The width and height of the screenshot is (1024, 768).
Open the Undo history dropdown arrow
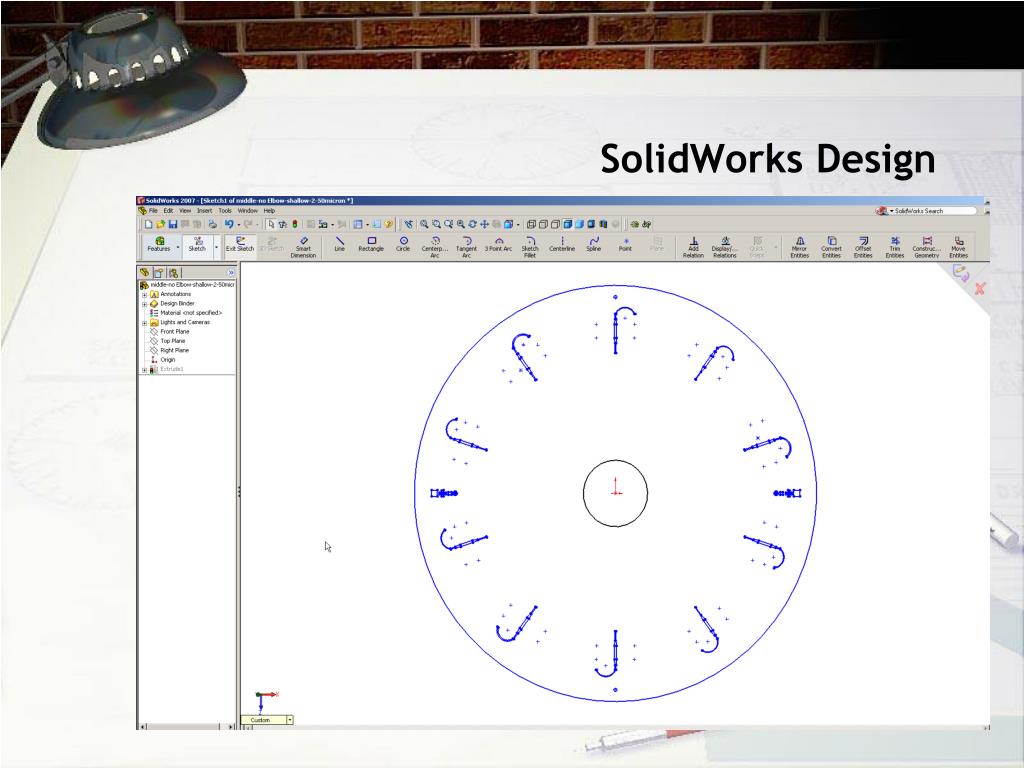point(238,225)
